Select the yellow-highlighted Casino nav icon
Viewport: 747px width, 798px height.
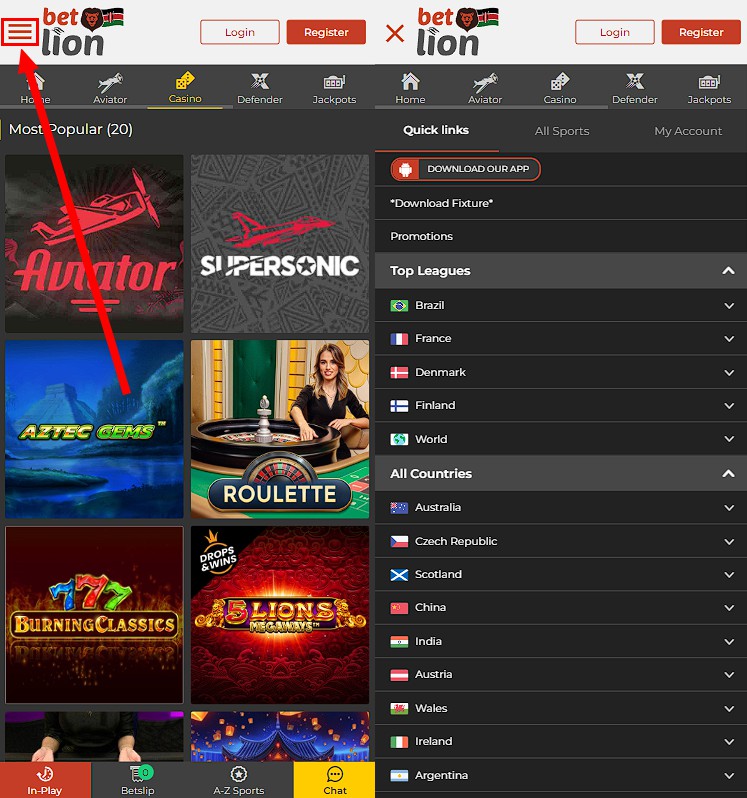pyautogui.click(x=184, y=87)
